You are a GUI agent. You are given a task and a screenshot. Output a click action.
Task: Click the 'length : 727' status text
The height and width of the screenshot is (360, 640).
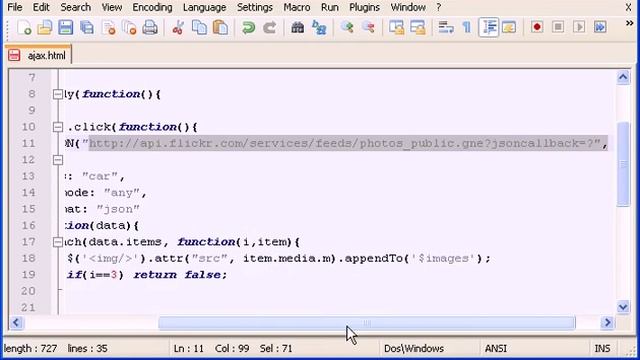click(x=30, y=349)
